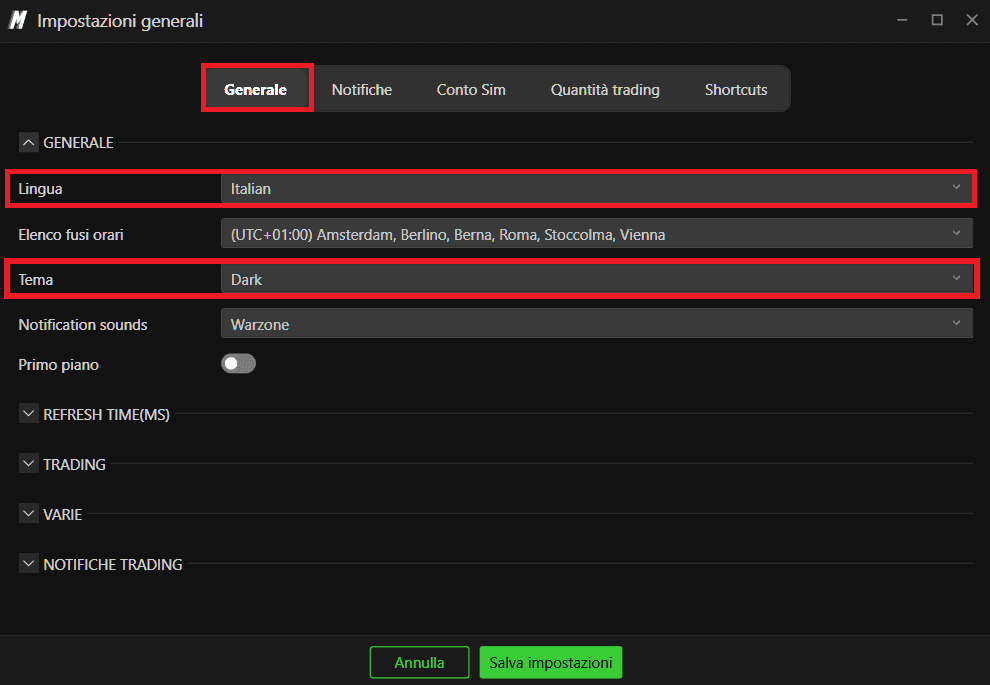Minimize the Impostazioni generali window
The image size is (990, 685).
point(902,20)
